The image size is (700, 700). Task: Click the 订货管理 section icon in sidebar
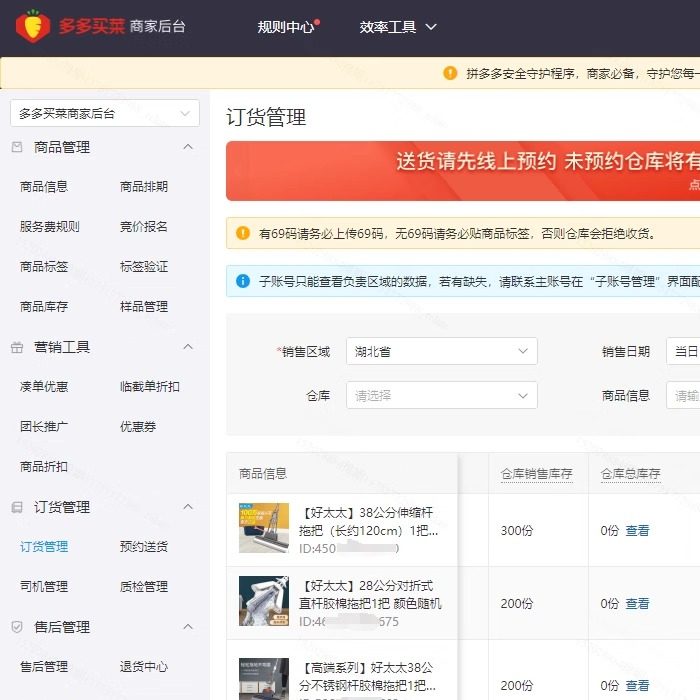(17, 507)
